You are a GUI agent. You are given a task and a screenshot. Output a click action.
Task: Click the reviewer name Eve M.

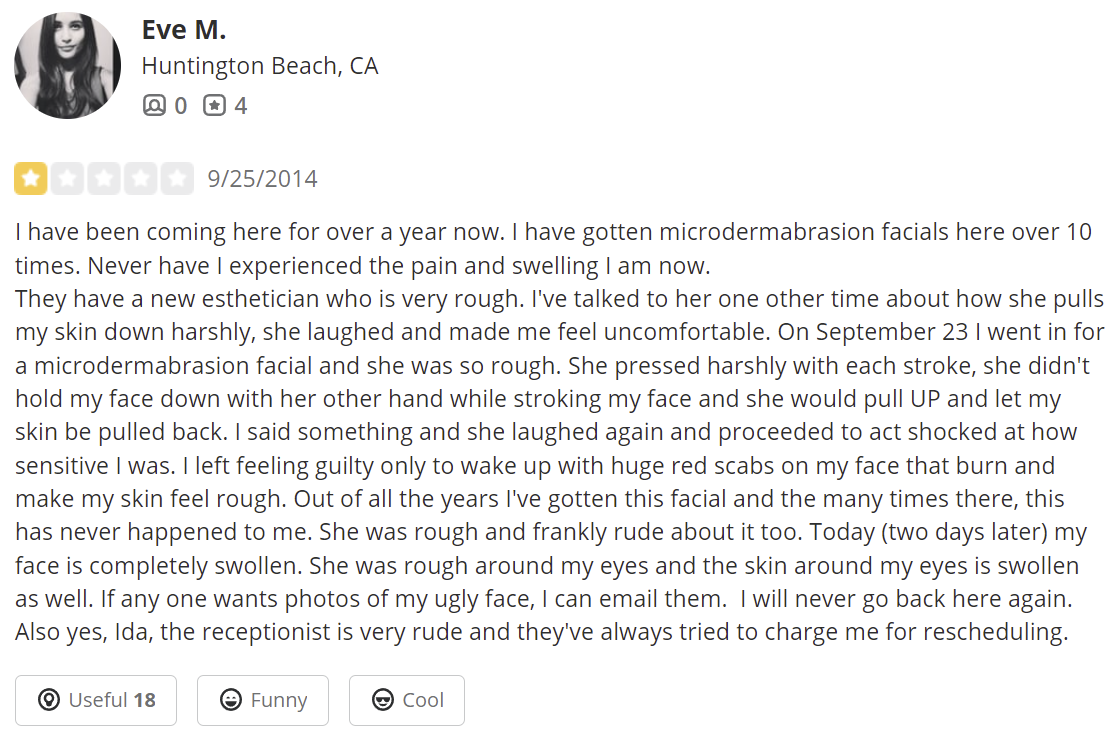click(183, 30)
